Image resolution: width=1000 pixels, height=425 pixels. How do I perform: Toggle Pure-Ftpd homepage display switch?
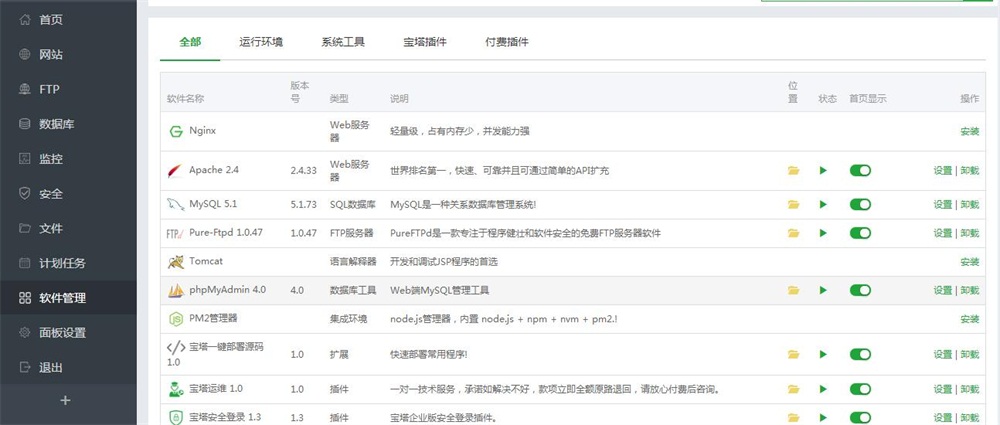tap(860, 233)
